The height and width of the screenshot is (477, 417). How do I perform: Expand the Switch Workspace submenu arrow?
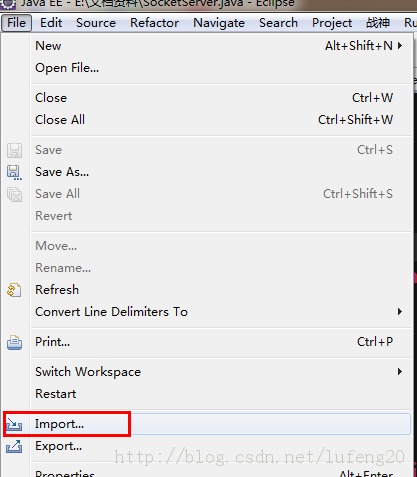pyautogui.click(x=400, y=372)
